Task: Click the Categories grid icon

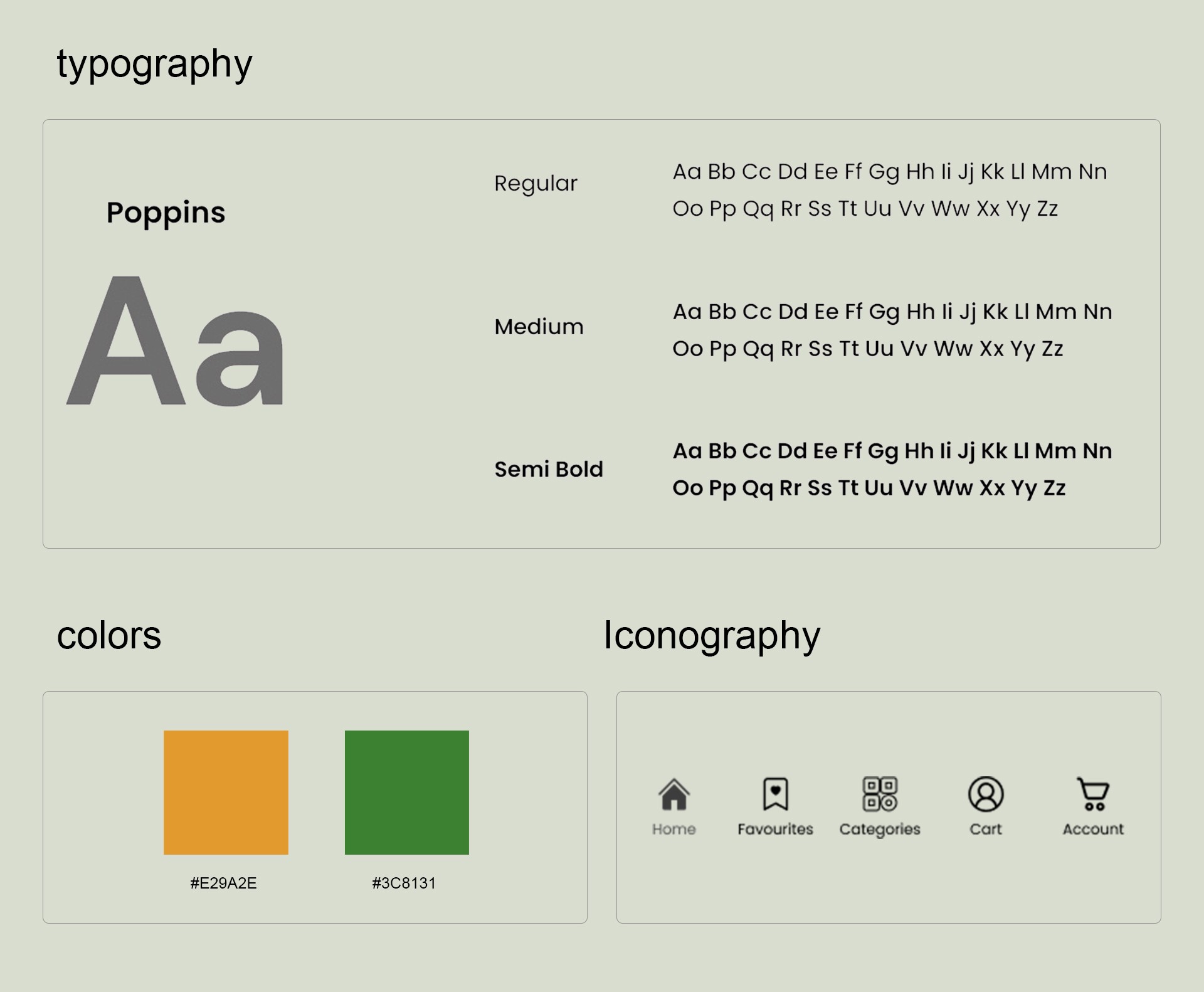Action: [880, 794]
